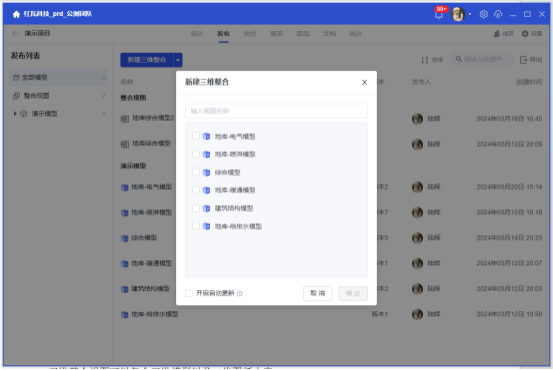
Task: Click the 确定 button in dialog
Action: (353, 293)
